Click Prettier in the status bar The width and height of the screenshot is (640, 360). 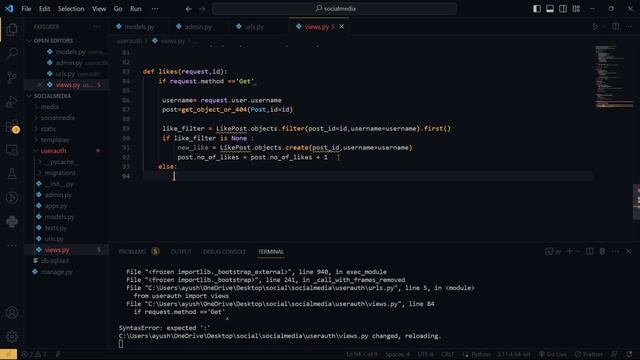click(588, 354)
